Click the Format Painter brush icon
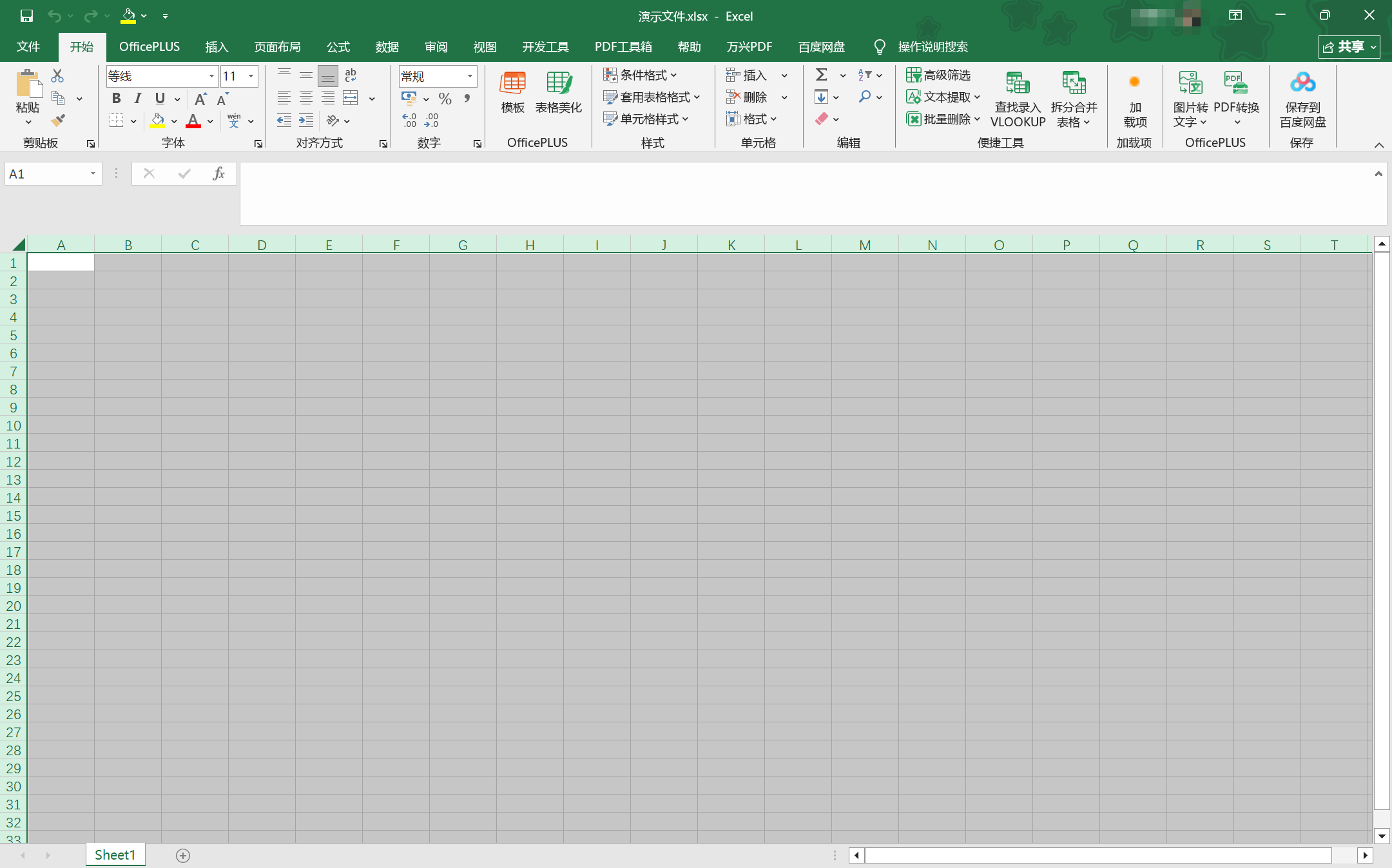Viewport: 1392px width, 868px height. point(59,121)
